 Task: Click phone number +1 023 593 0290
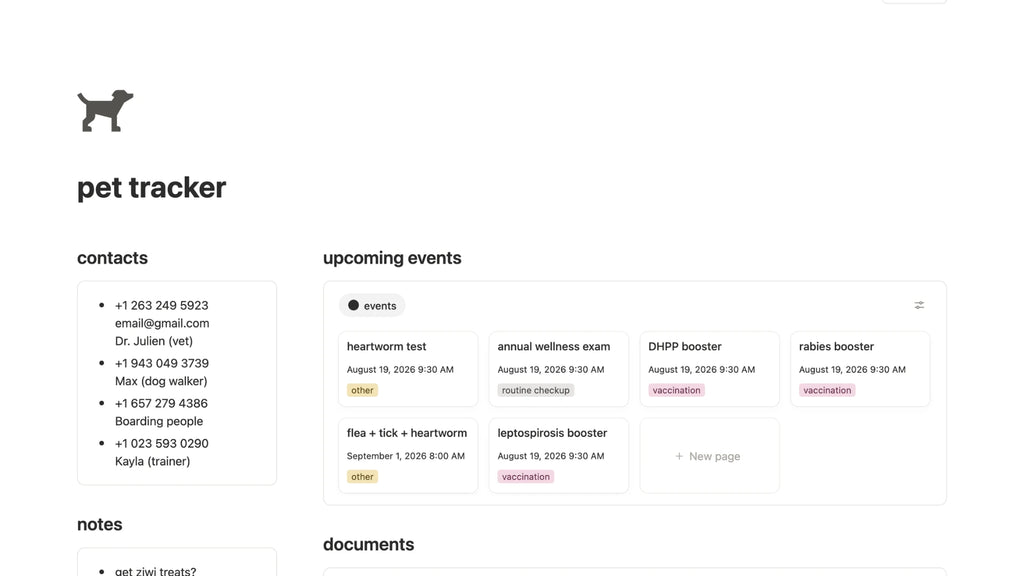[161, 443]
